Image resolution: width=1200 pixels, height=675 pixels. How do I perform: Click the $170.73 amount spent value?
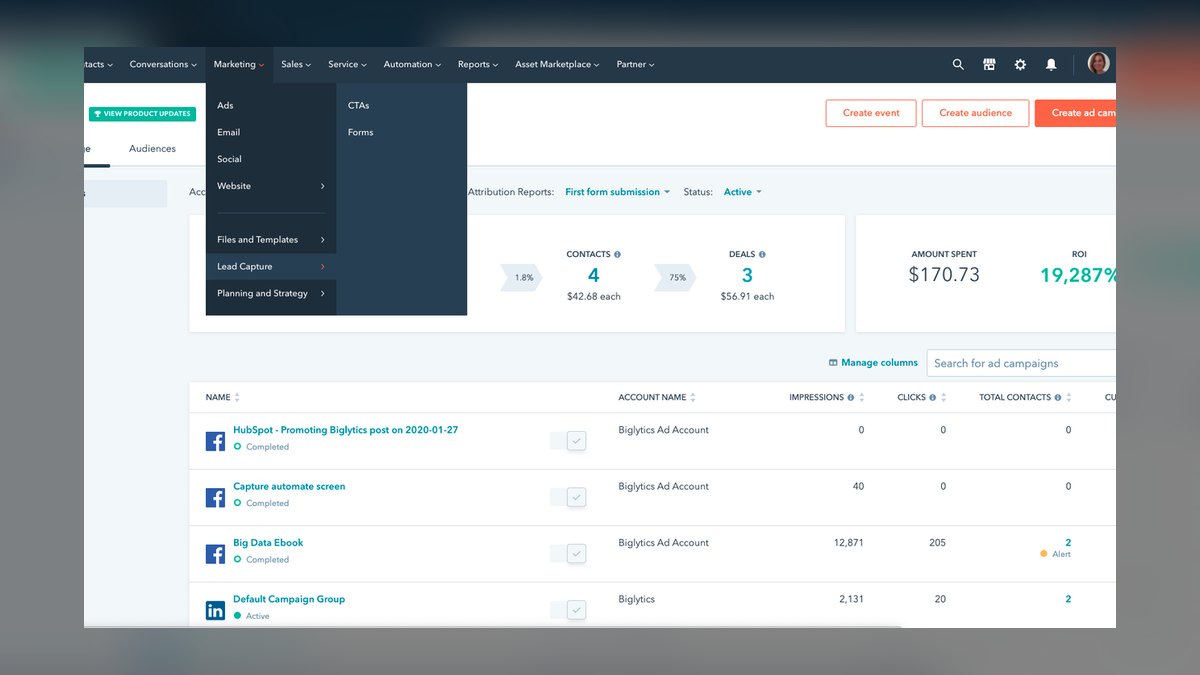point(944,275)
